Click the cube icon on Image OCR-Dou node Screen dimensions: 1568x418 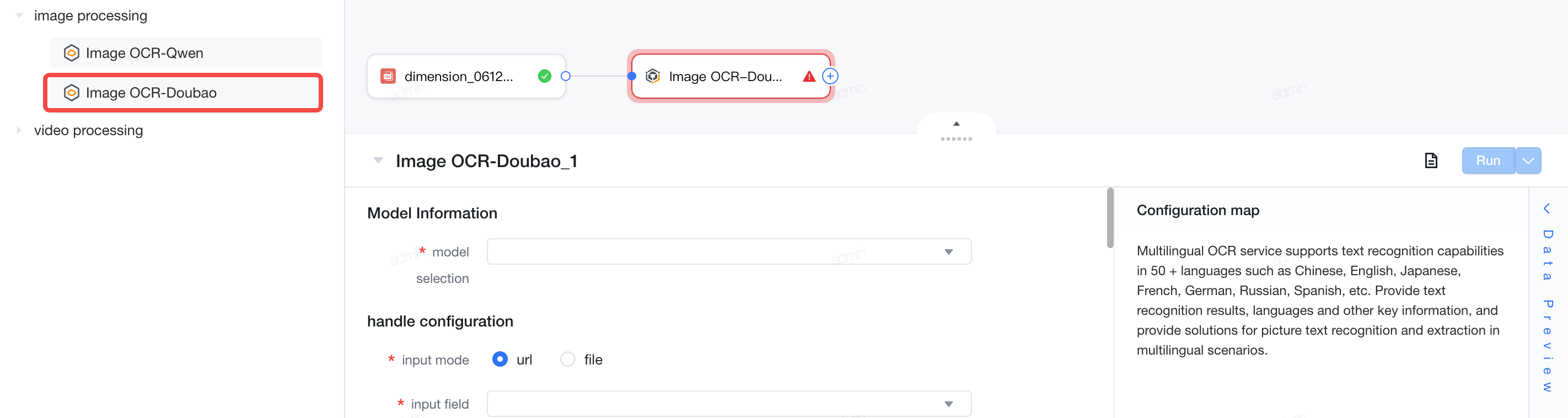point(653,76)
